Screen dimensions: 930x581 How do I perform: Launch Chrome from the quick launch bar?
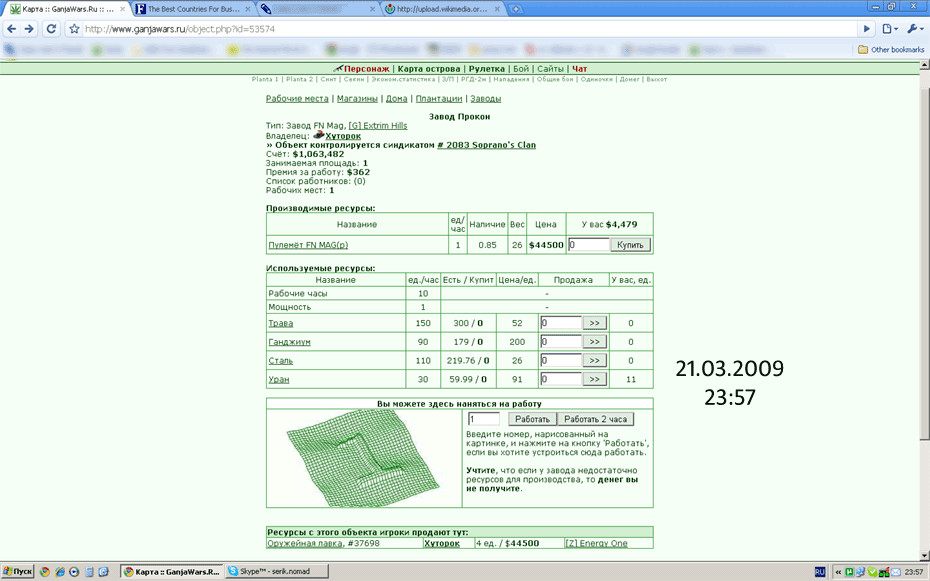44,572
